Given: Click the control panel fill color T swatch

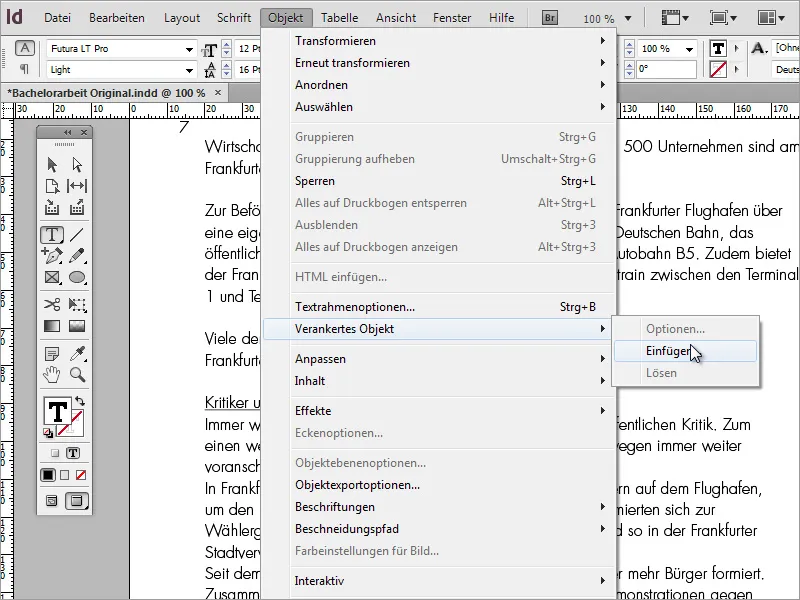Looking at the screenshot, I should 718,48.
